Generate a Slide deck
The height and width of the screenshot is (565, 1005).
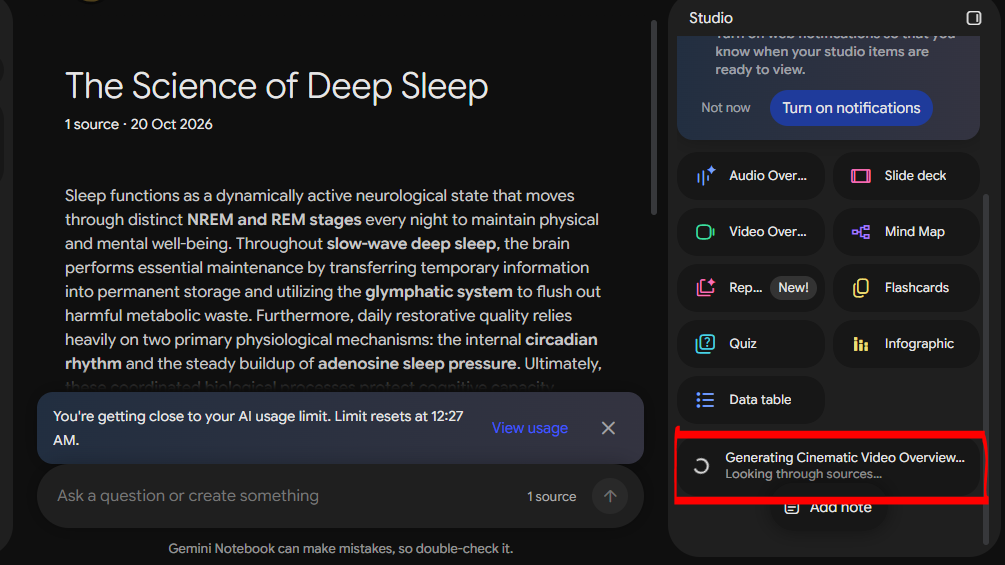tap(906, 176)
